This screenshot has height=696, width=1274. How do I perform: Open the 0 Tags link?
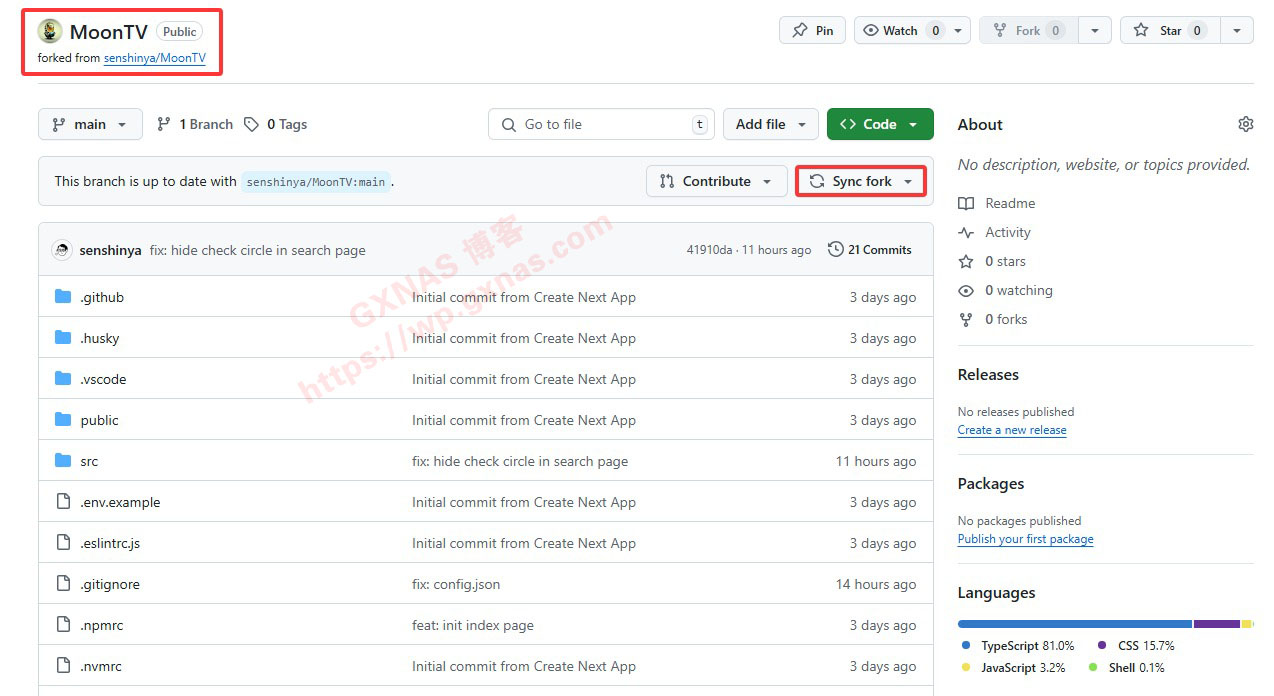(x=276, y=124)
